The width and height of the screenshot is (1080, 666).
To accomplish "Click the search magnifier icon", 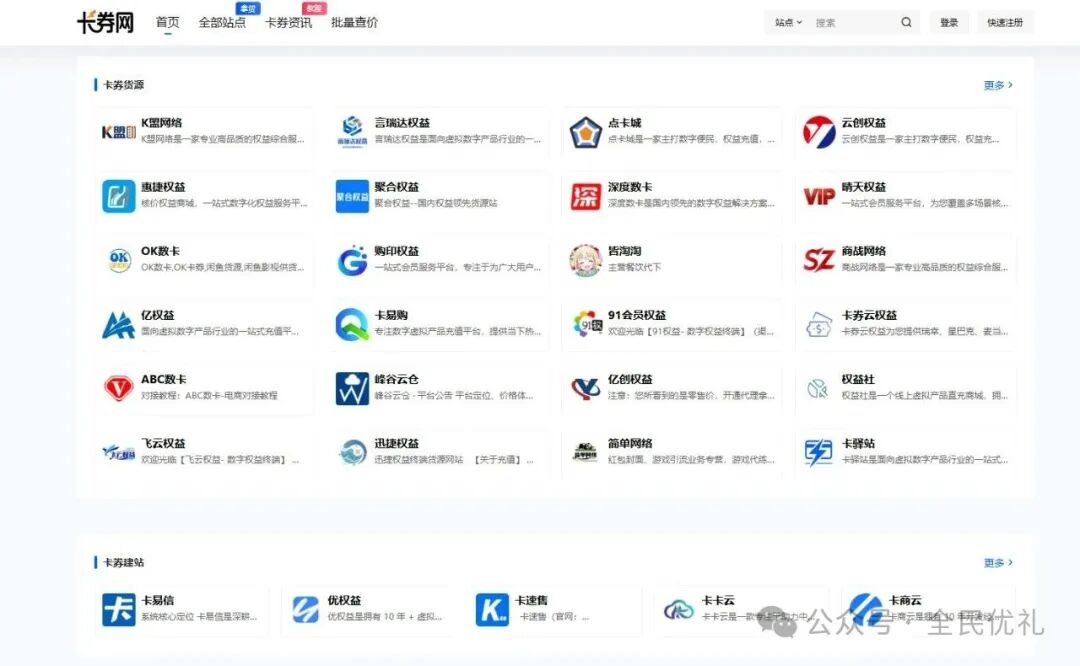I will [x=906, y=22].
